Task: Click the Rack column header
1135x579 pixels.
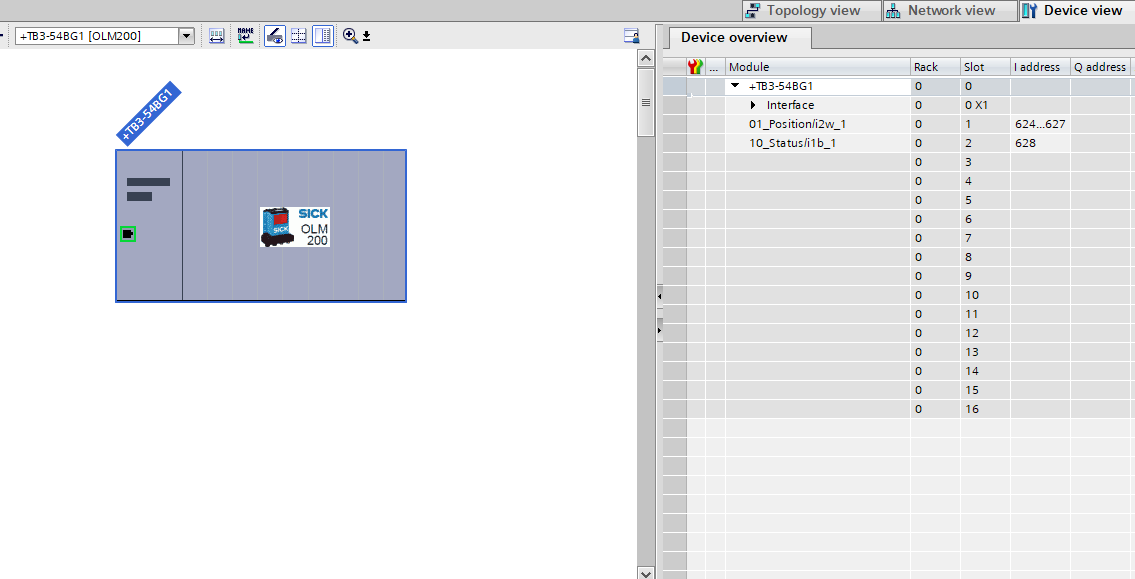Action: (935, 67)
